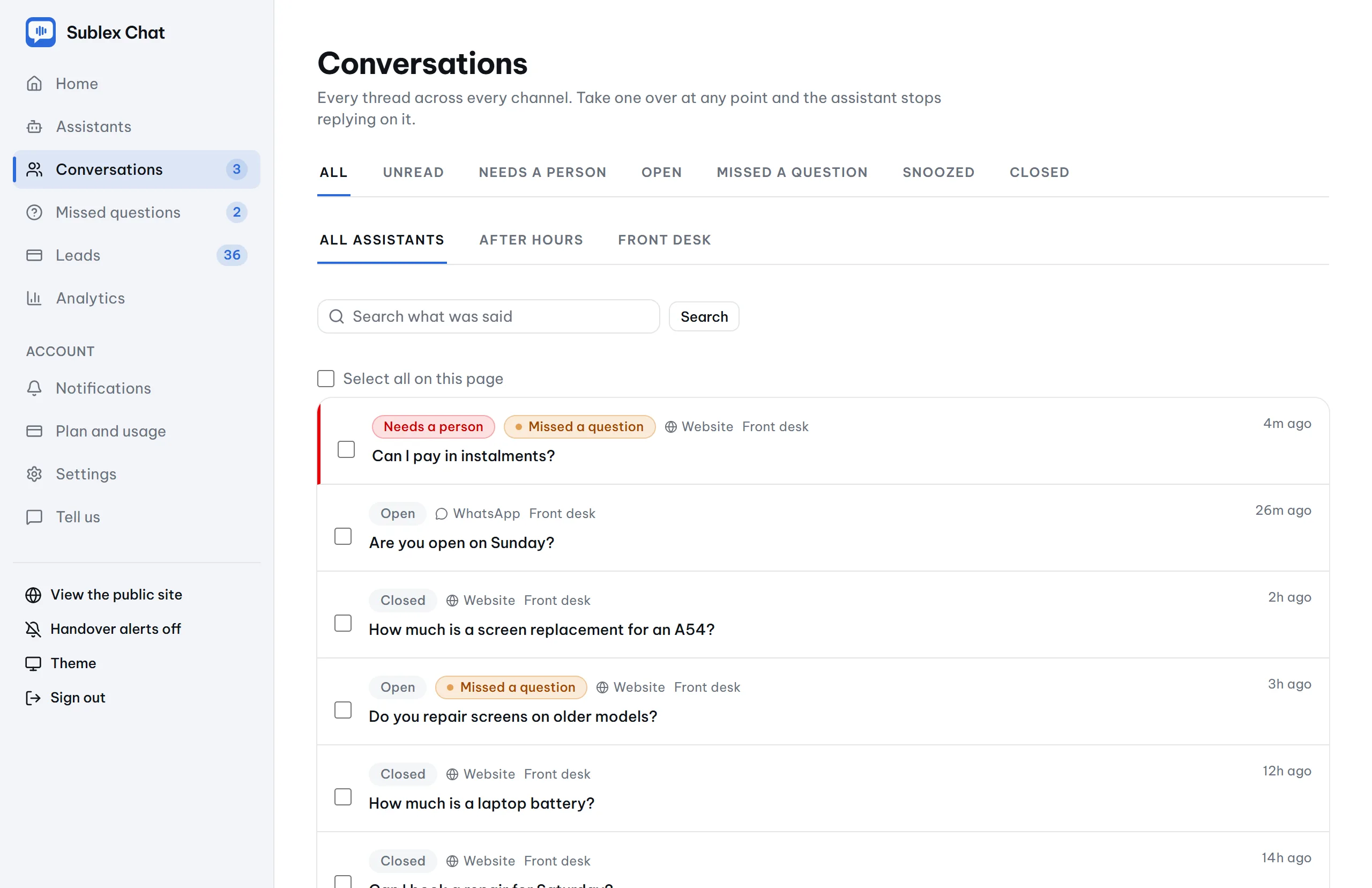The height and width of the screenshot is (888, 1372).
Task: Click the globe icon by View the public site
Action: click(33, 595)
